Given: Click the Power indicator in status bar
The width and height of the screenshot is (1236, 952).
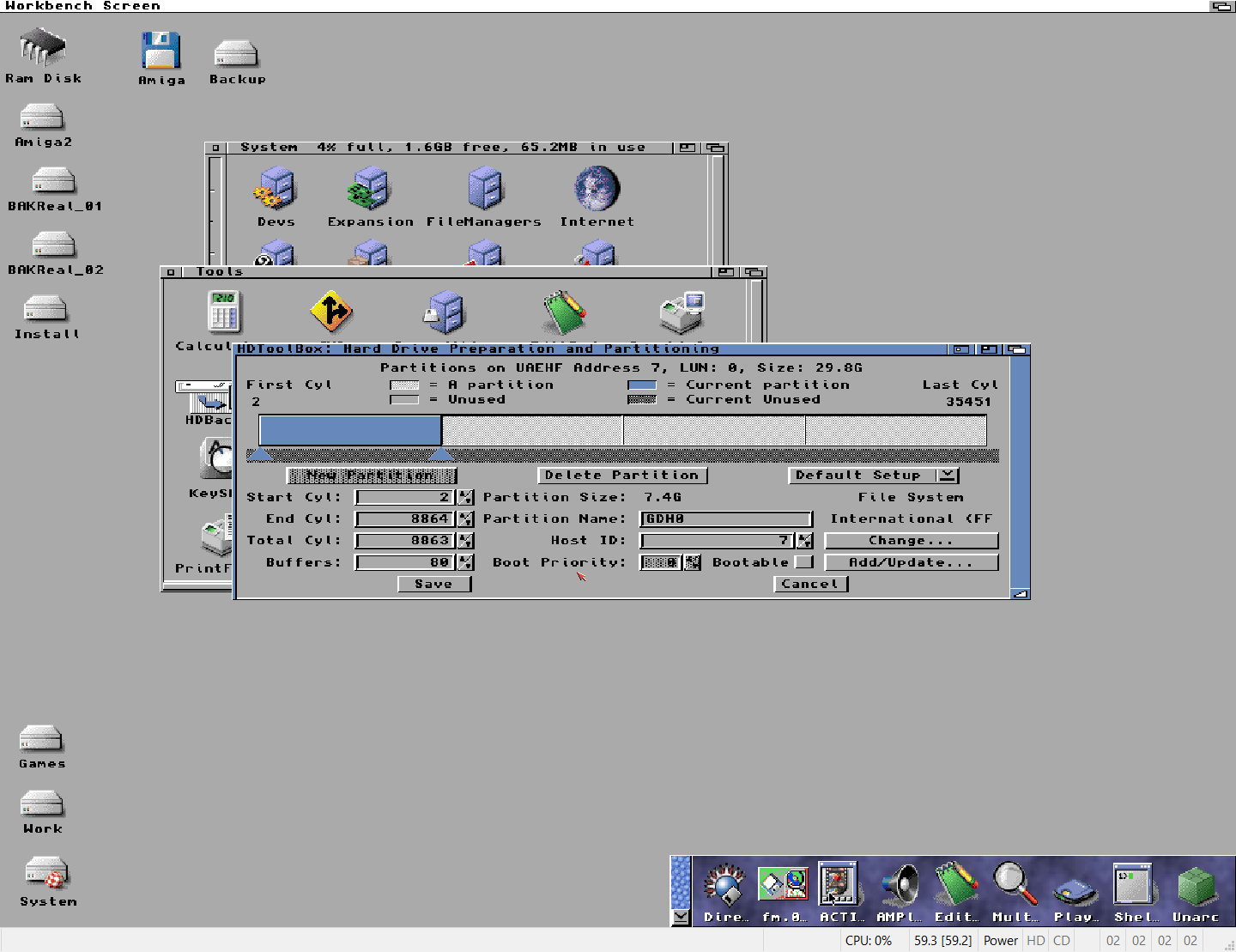Looking at the screenshot, I should point(1000,940).
